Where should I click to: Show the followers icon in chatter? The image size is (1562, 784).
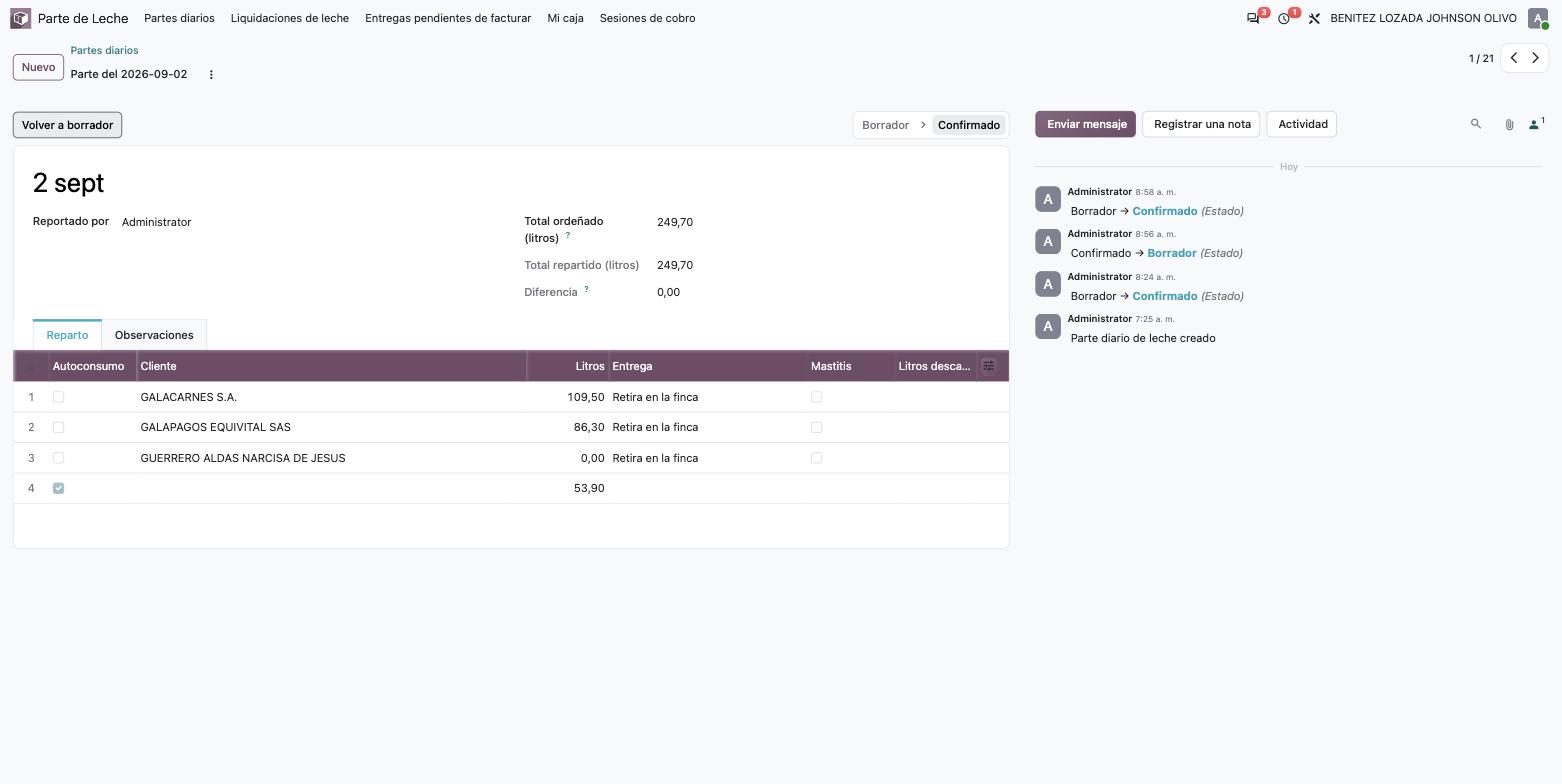click(1535, 124)
